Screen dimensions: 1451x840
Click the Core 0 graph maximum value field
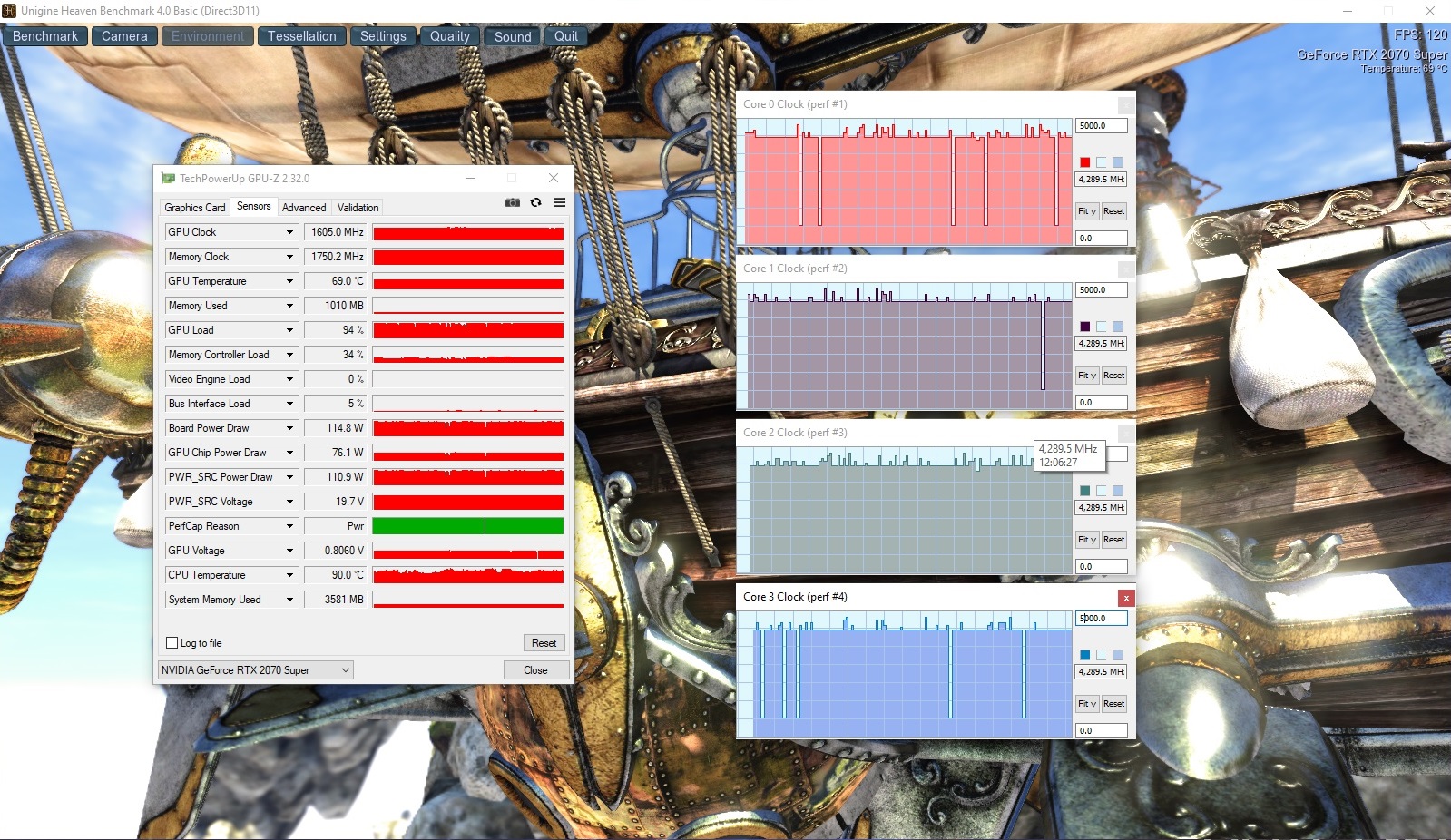[x=1102, y=126]
